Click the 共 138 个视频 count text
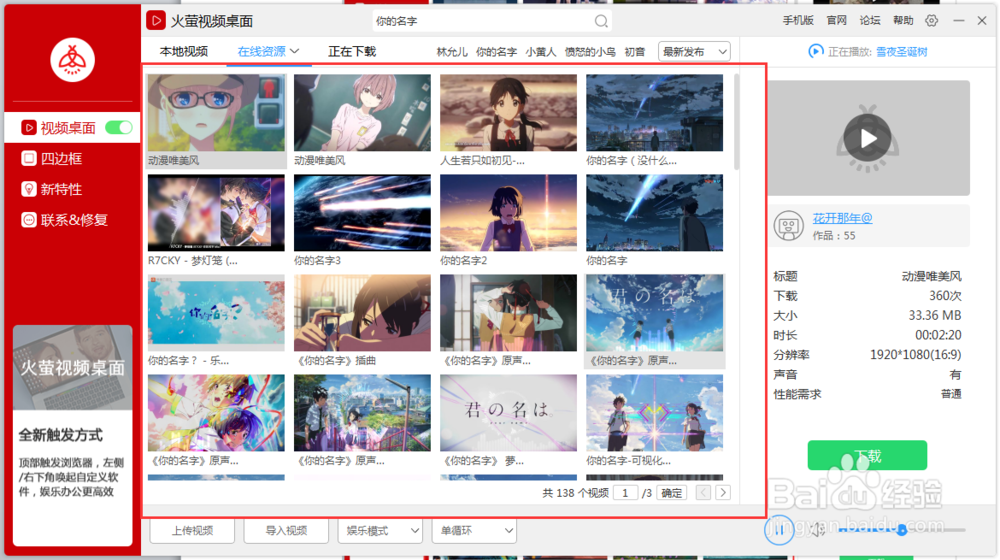The width and height of the screenshot is (1000, 560). [x=575, y=493]
